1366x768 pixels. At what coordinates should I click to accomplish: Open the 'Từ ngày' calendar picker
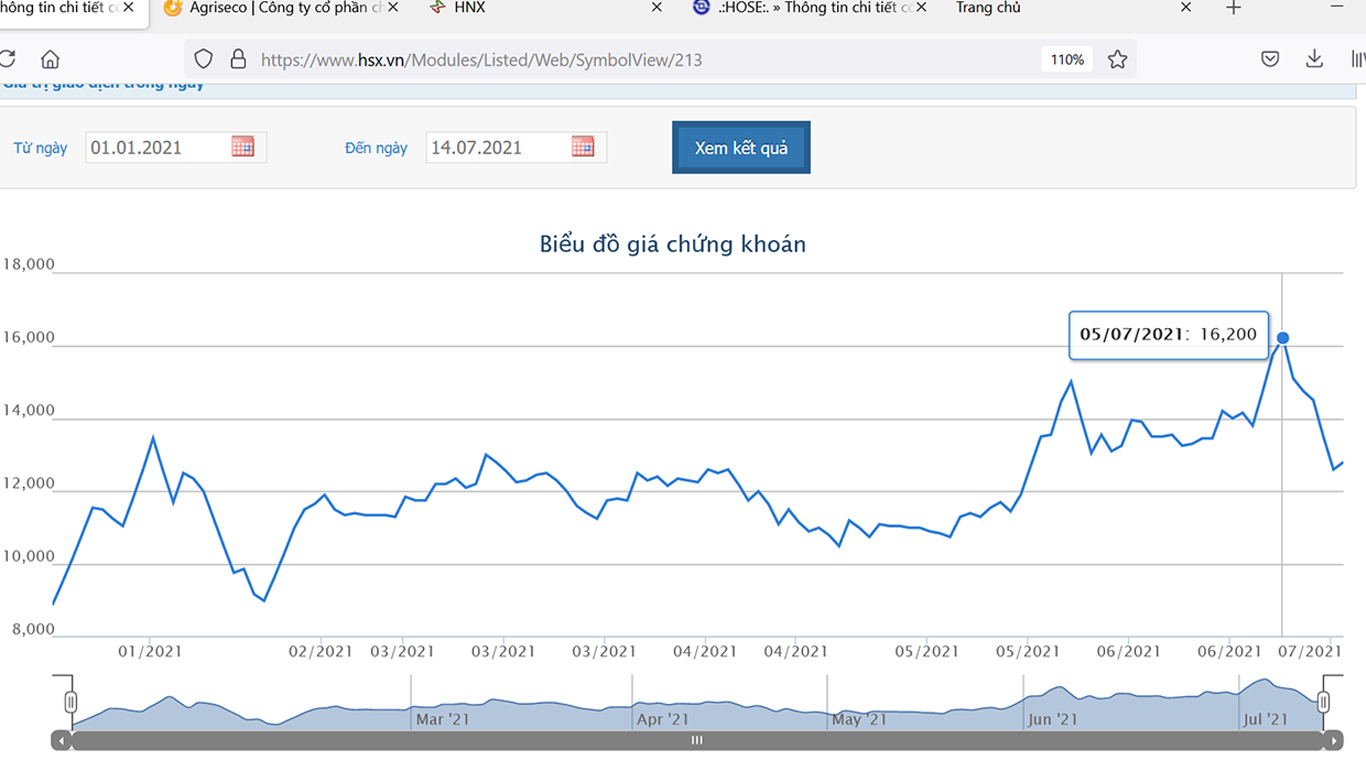pyautogui.click(x=243, y=147)
